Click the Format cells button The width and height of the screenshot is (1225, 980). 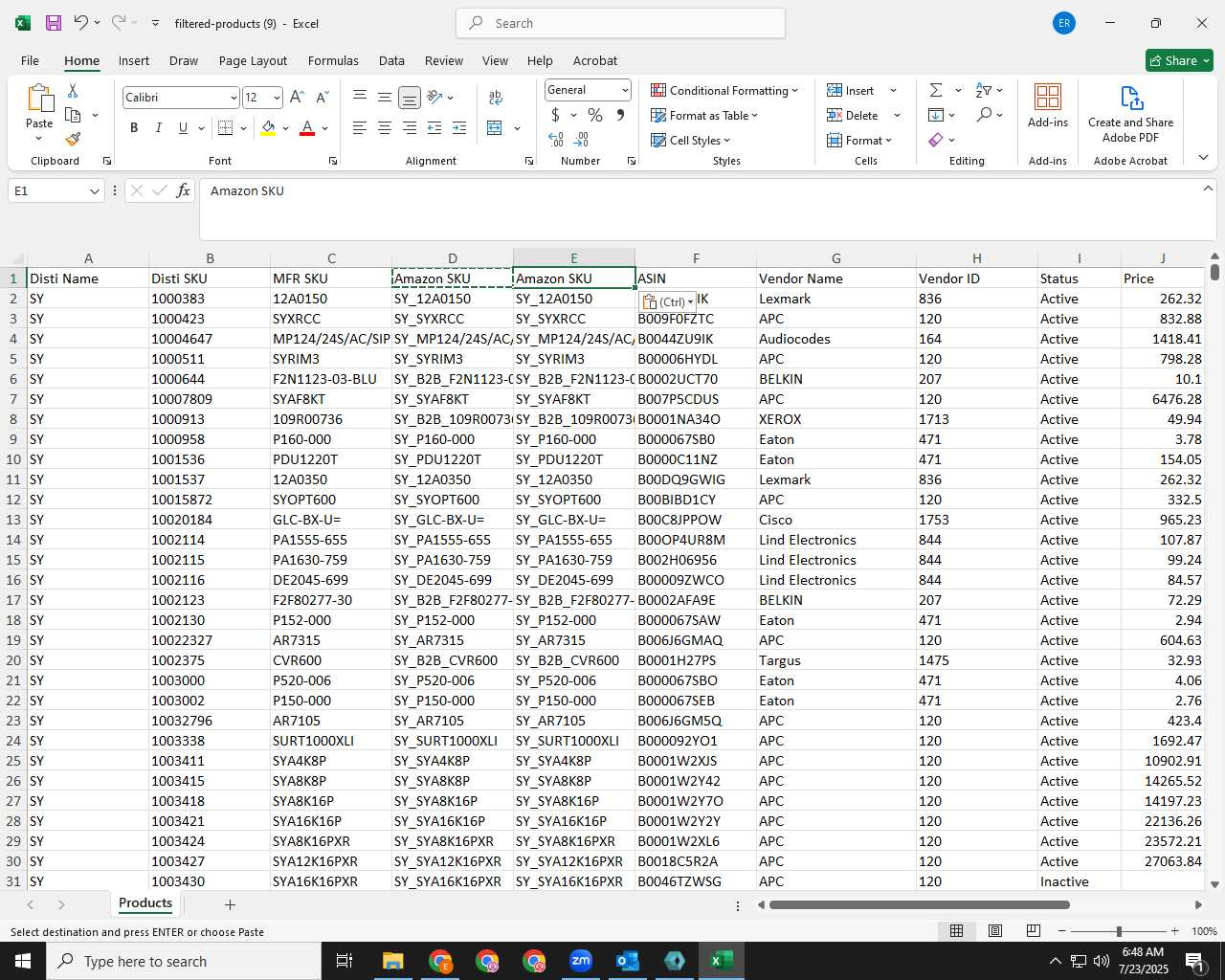(x=859, y=140)
